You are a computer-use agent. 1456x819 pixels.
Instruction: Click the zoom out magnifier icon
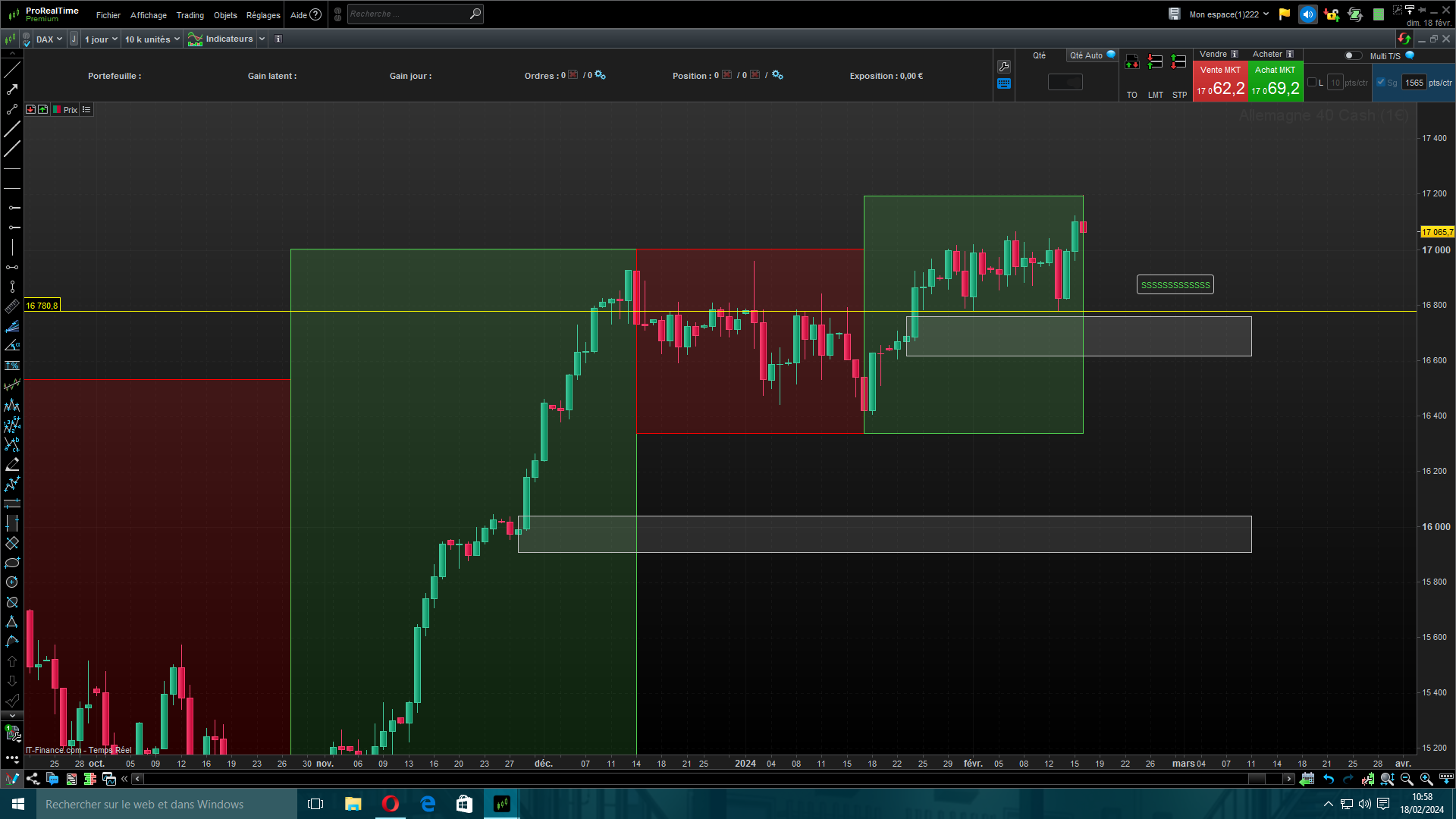[x=1407, y=779]
